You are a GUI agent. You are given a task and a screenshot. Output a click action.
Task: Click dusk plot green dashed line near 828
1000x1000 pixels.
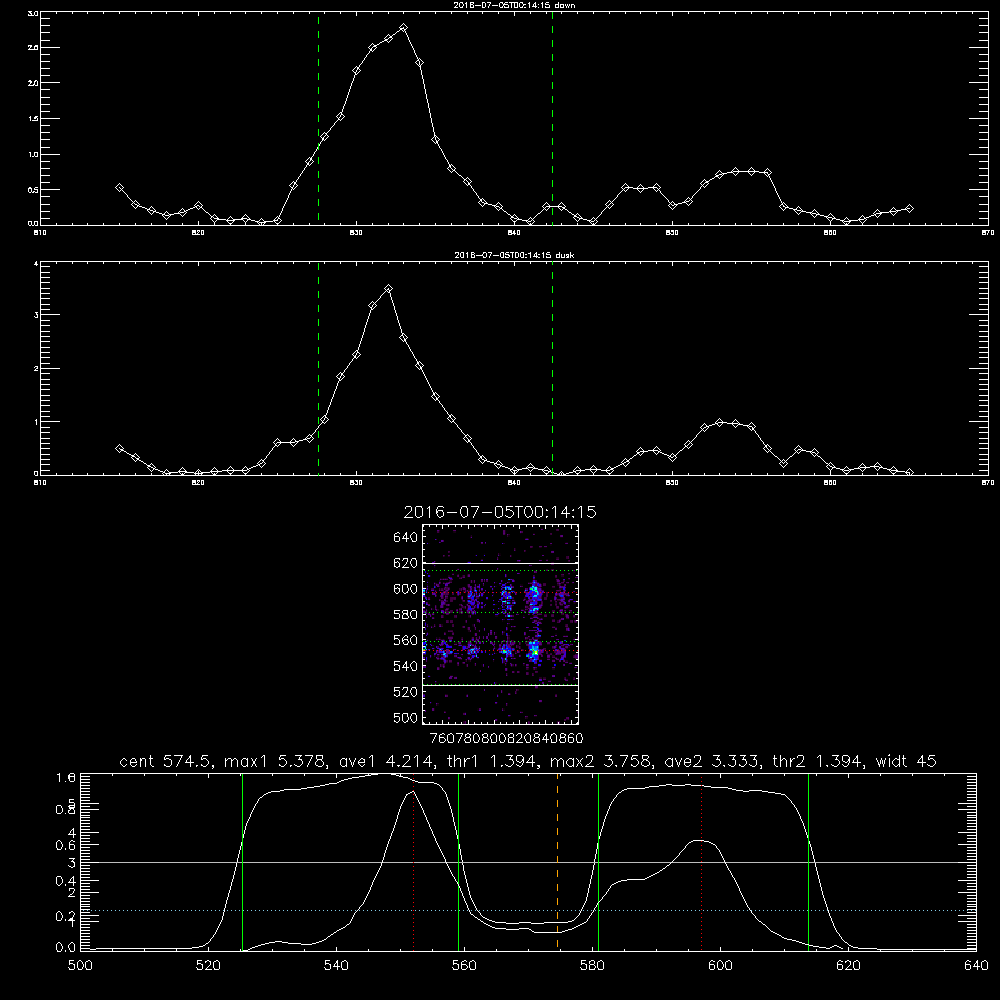pyautogui.click(x=318, y=368)
